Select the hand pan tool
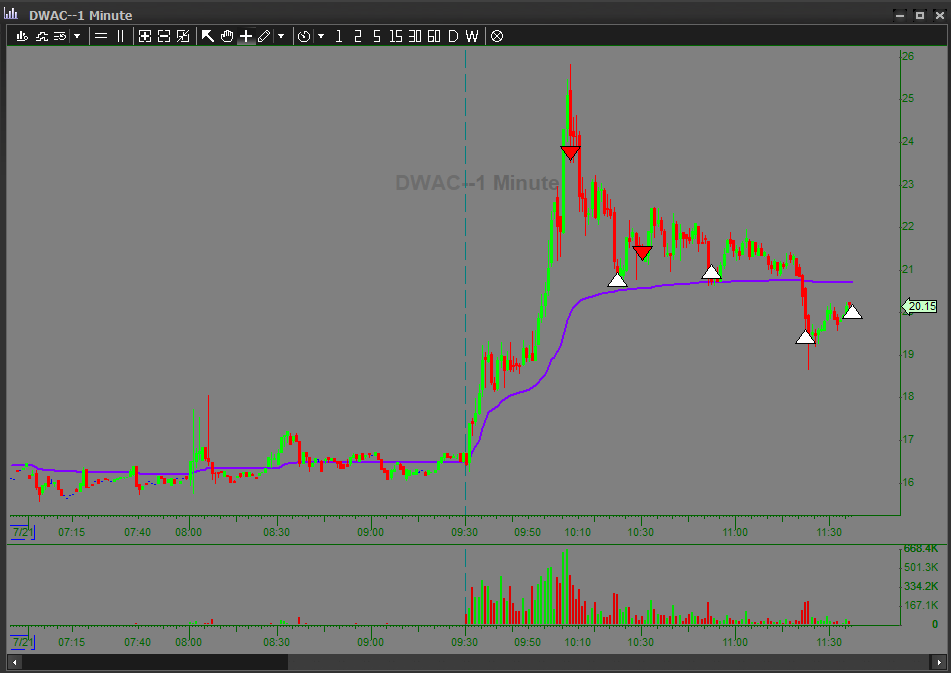The height and width of the screenshot is (673, 951). [227, 36]
